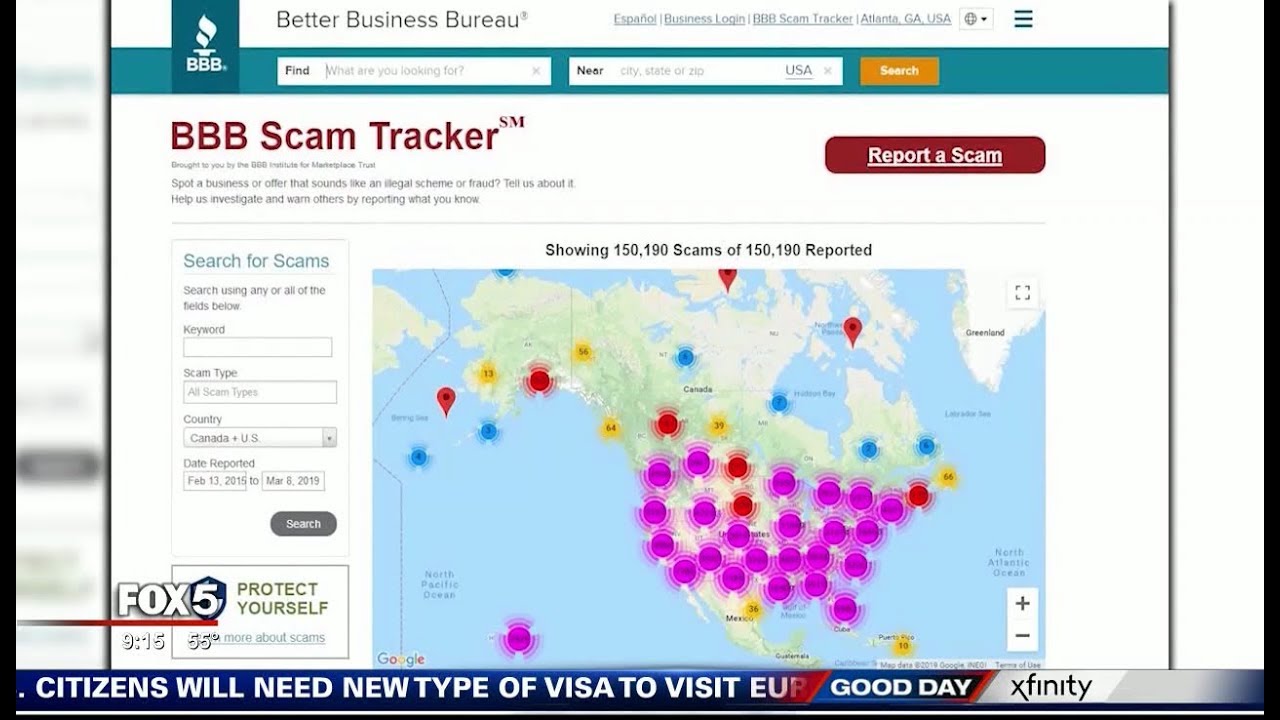Open the magenta cluster near Hawaii
The height and width of the screenshot is (720, 1280).
tap(518, 639)
